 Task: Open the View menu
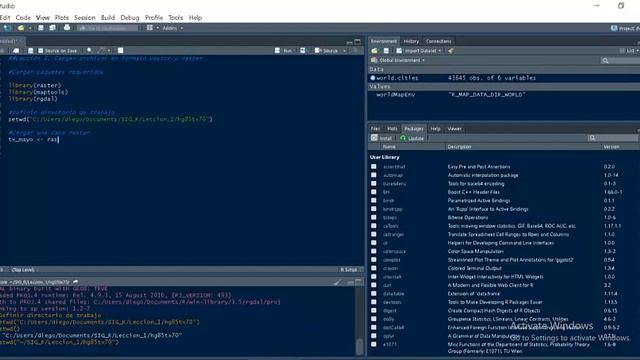[42, 18]
